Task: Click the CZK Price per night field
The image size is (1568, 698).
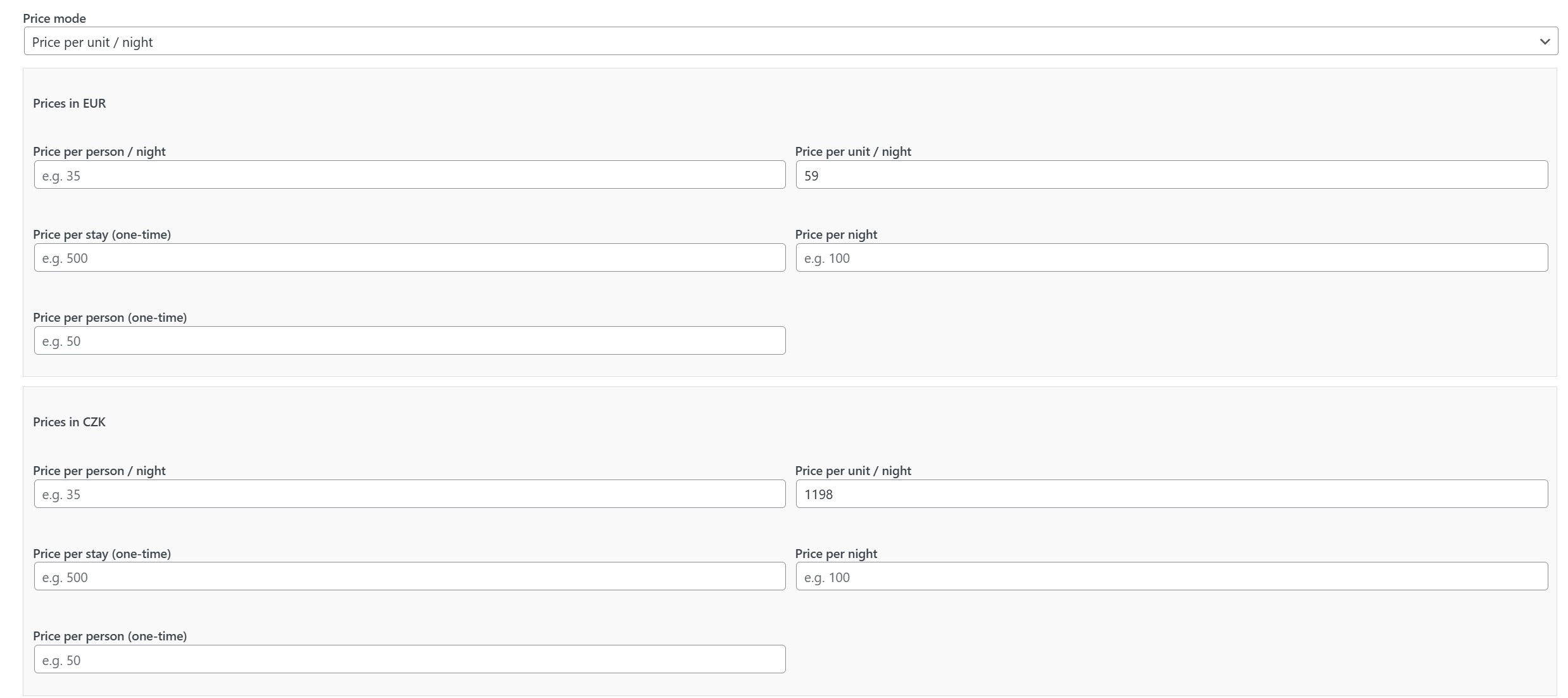Action: pos(1171,576)
